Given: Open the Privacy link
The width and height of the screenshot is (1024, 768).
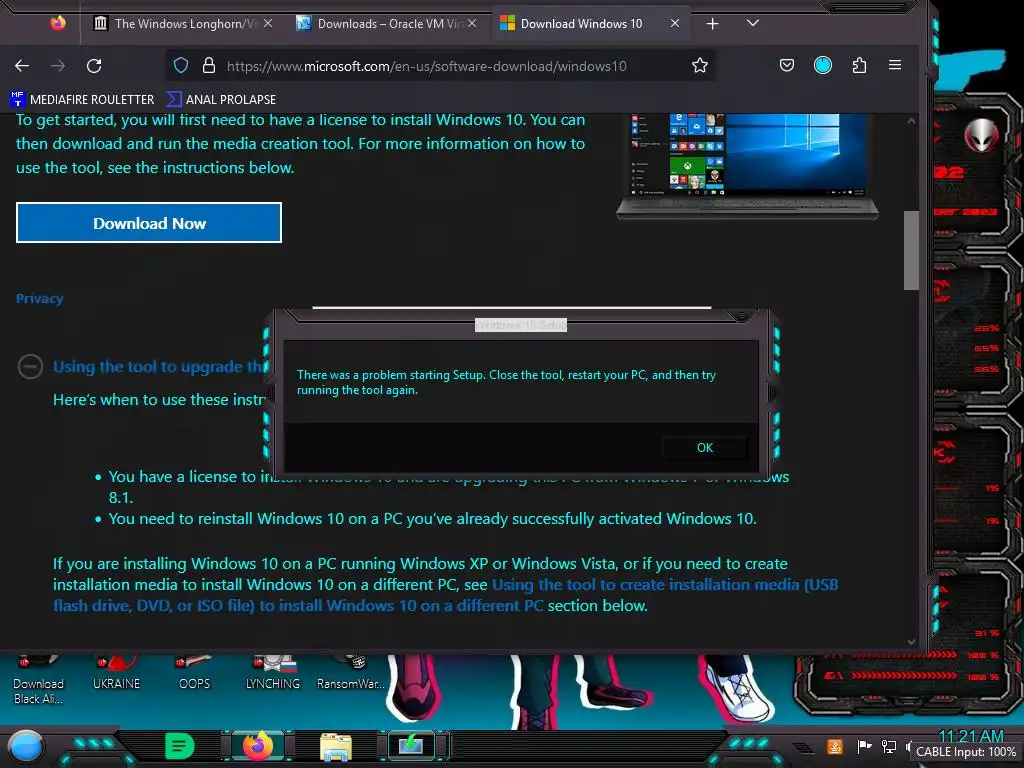Looking at the screenshot, I should tap(39, 298).
